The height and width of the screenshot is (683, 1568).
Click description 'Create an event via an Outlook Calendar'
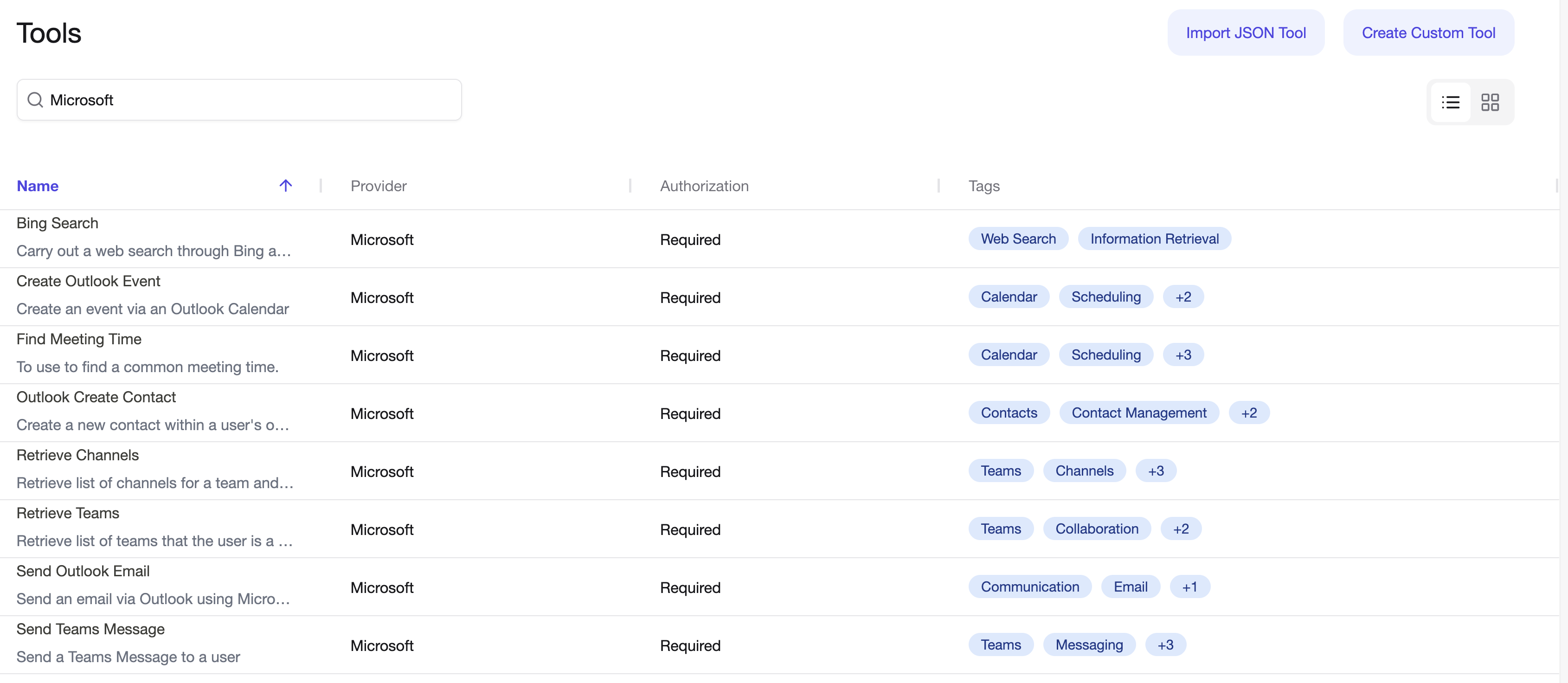pos(153,309)
